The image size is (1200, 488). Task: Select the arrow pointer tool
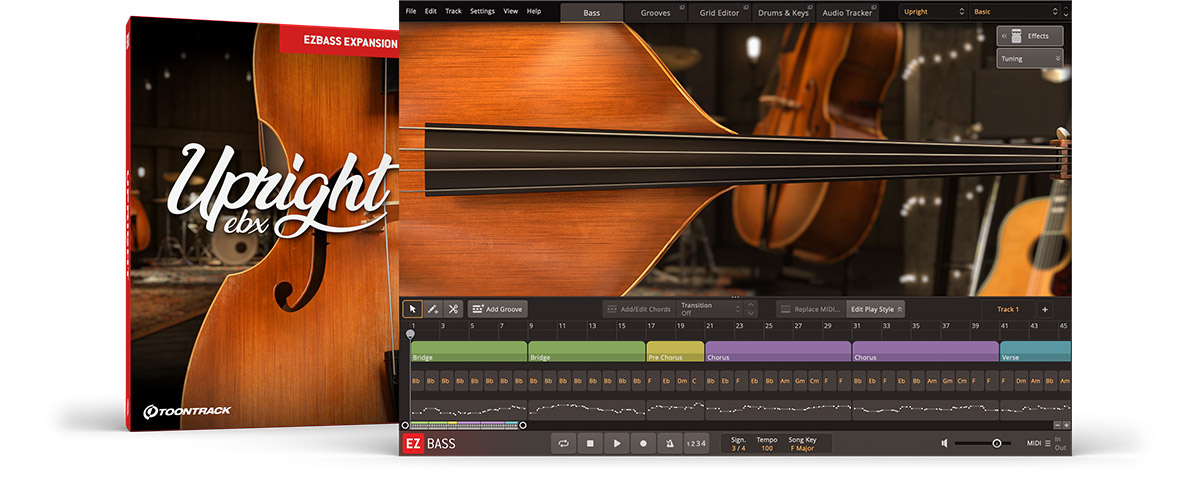coord(412,309)
